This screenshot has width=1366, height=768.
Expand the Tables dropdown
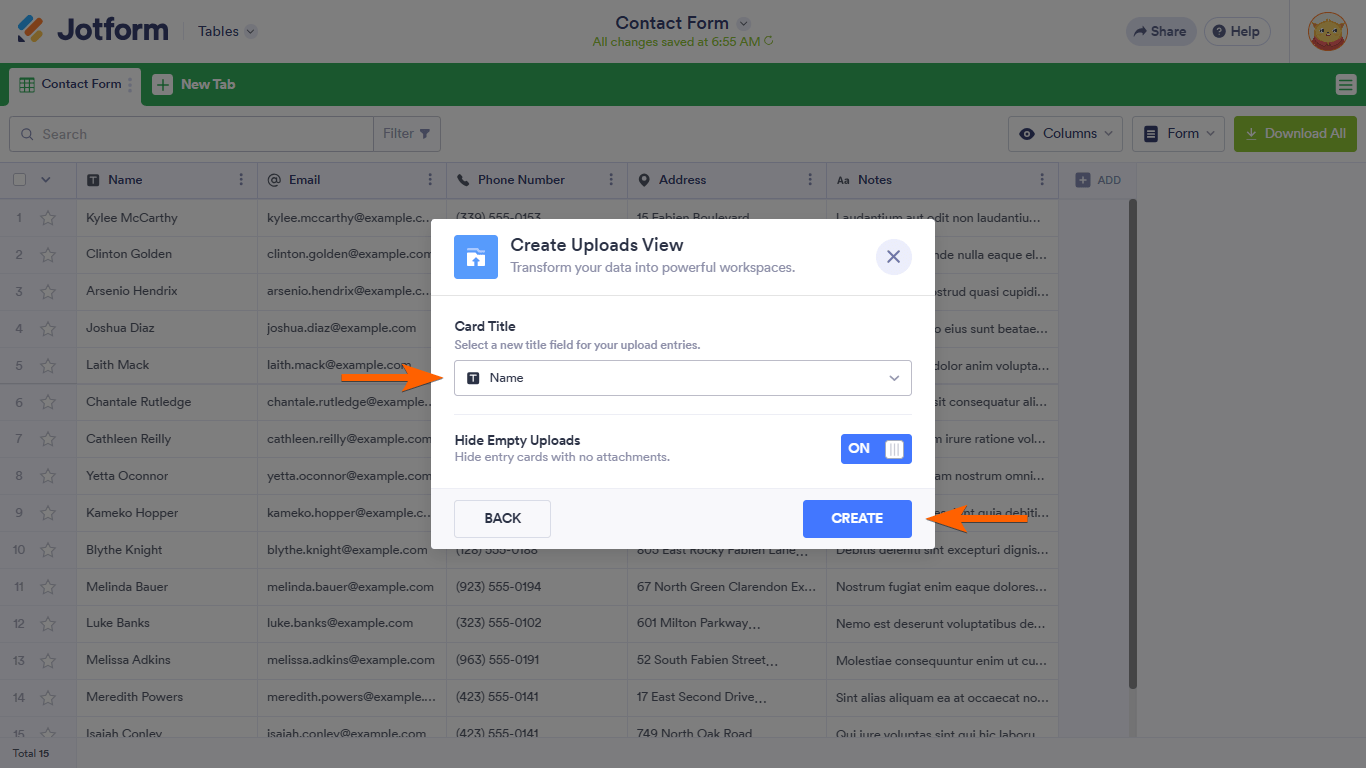[227, 31]
